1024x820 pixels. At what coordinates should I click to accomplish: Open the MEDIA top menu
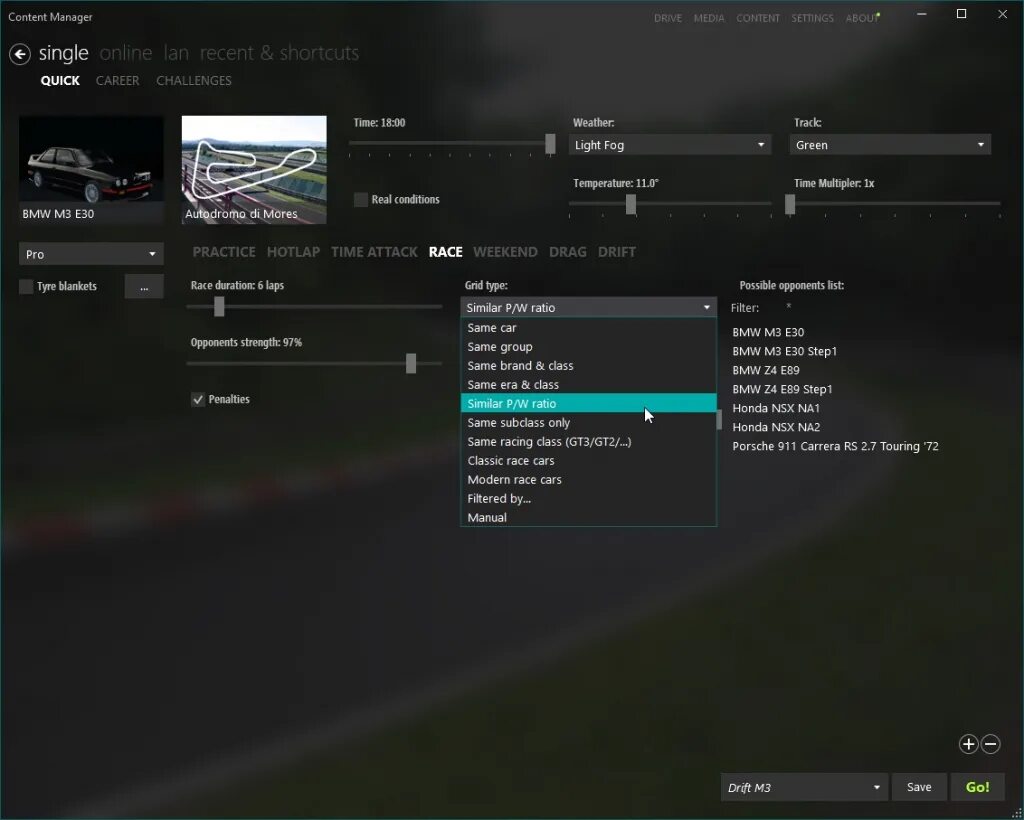pos(709,18)
